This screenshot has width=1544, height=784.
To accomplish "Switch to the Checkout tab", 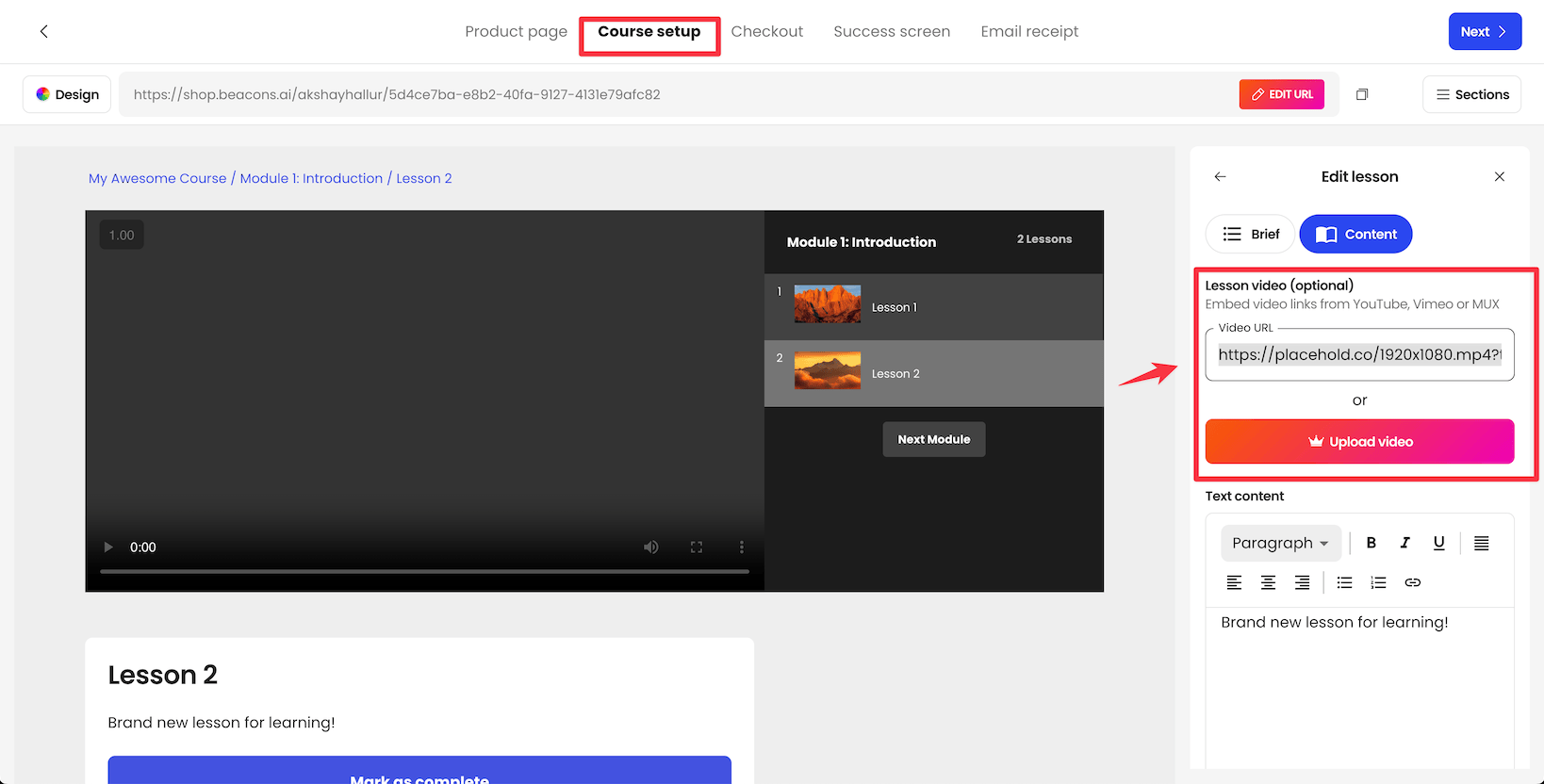I will [766, 32].
